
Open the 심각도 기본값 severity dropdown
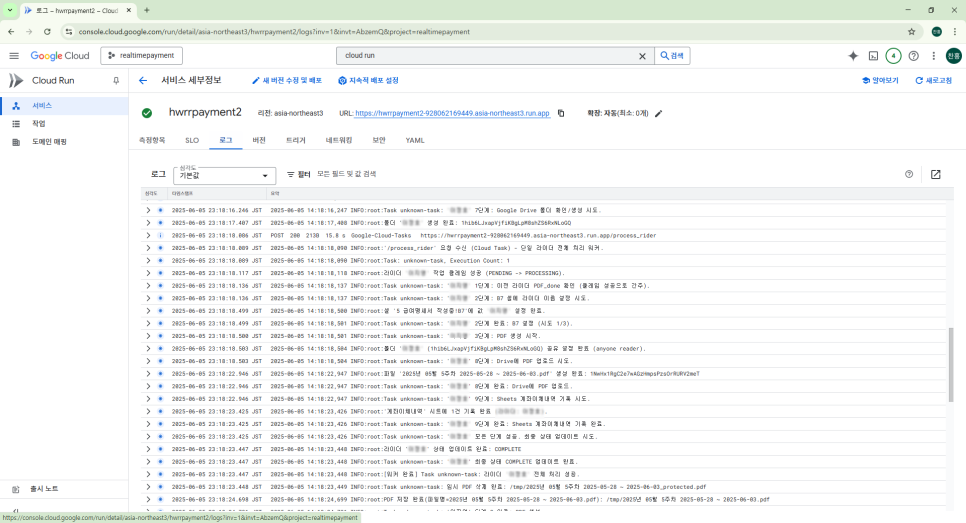point(224,176)
